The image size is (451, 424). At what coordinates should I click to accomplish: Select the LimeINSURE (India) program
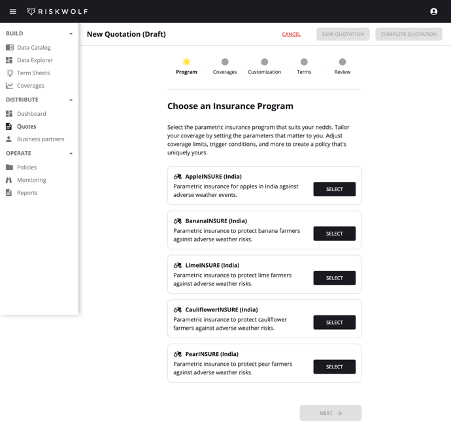[334, 278]
